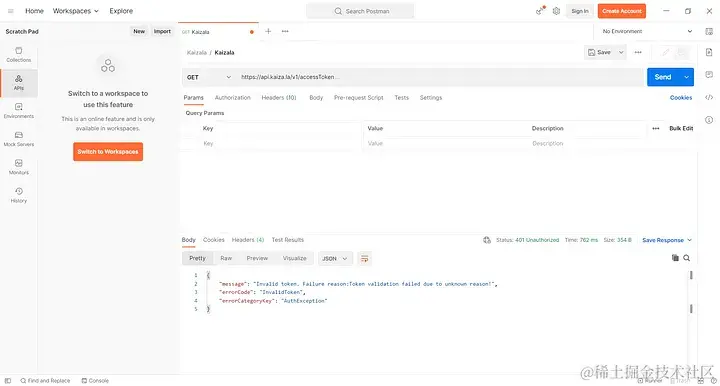
Task: Open Collections in the sidebar
Action: 19,55
